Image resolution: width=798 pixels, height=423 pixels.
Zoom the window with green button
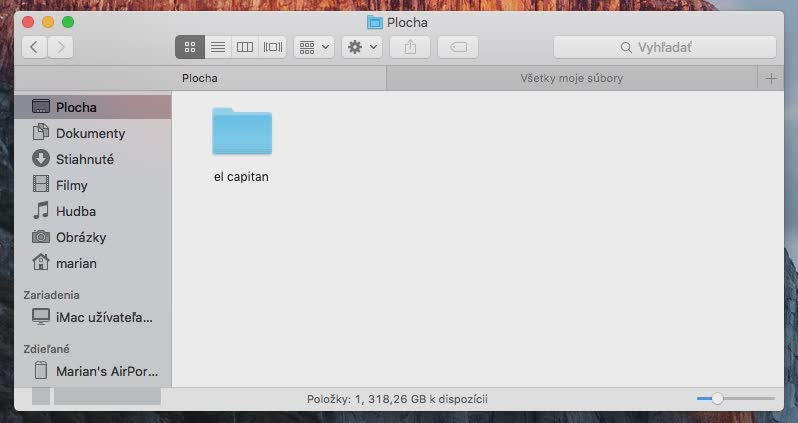[68, 22]
